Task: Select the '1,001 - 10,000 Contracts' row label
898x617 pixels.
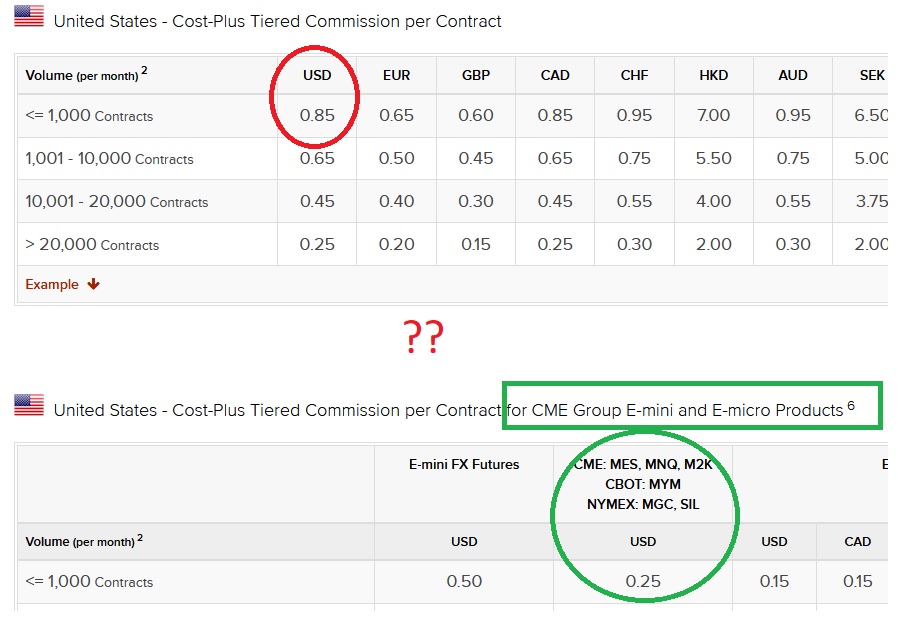Action: [x=109, y=159]
